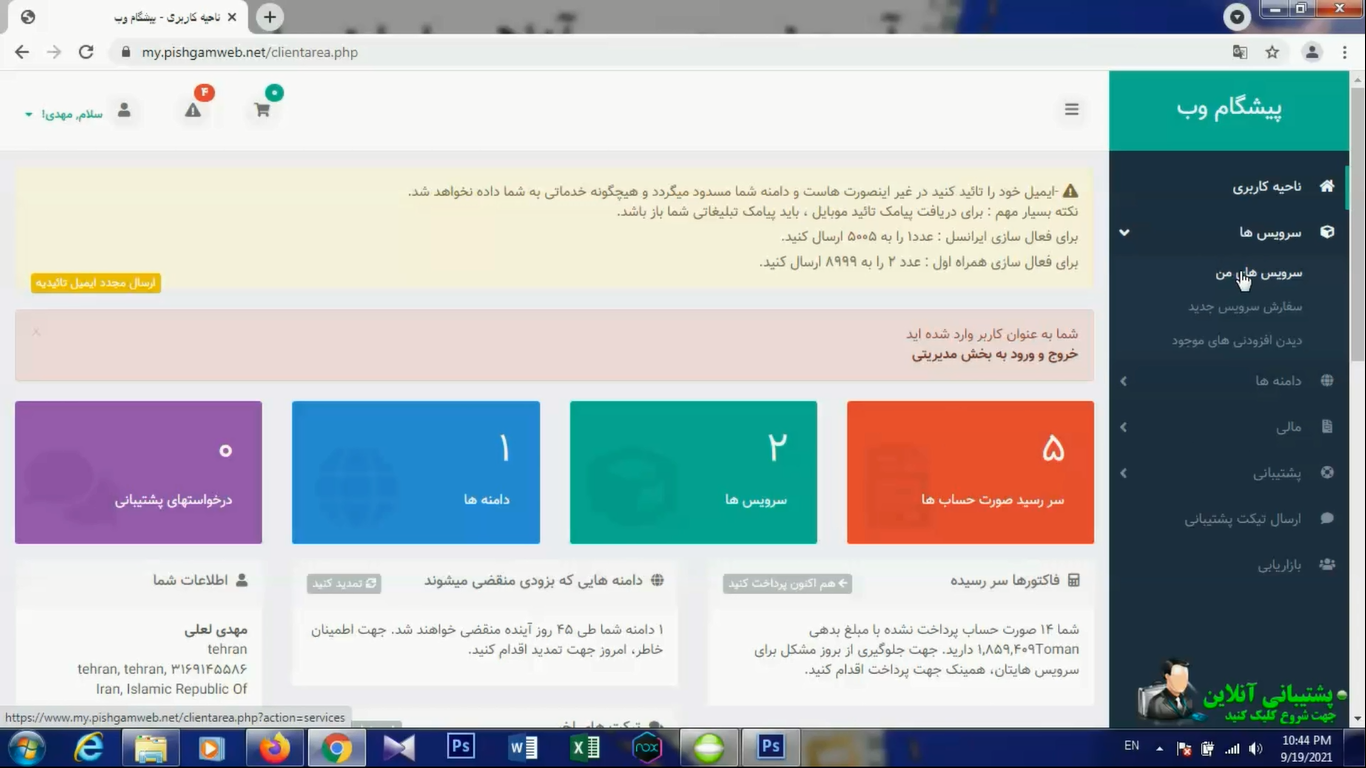Open سرویس های من submenu item
1366x768 pixels.
(x=1259, y=273)
